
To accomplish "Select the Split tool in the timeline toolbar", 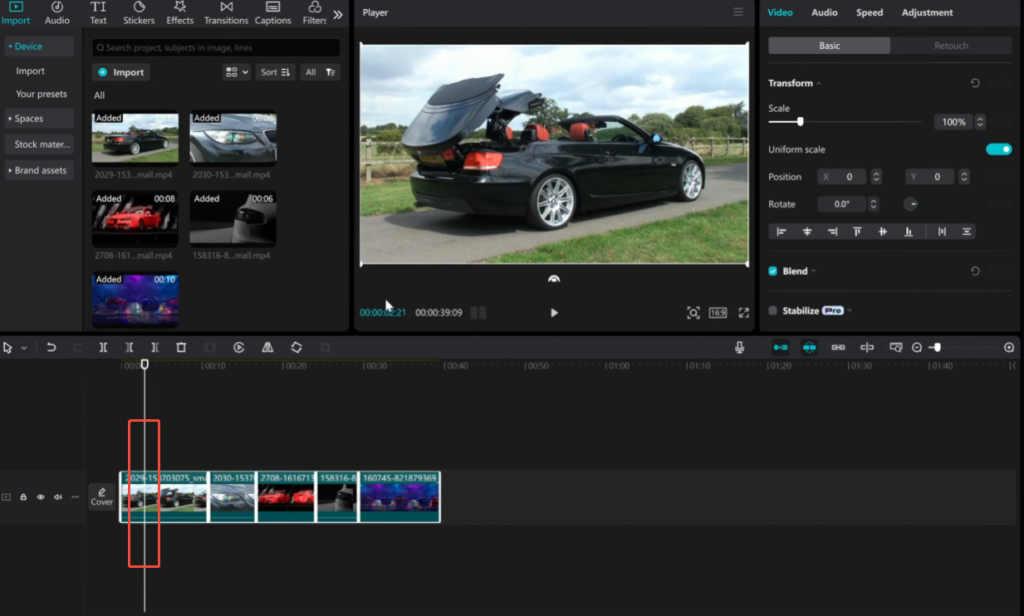I will [x=103, y=347].
